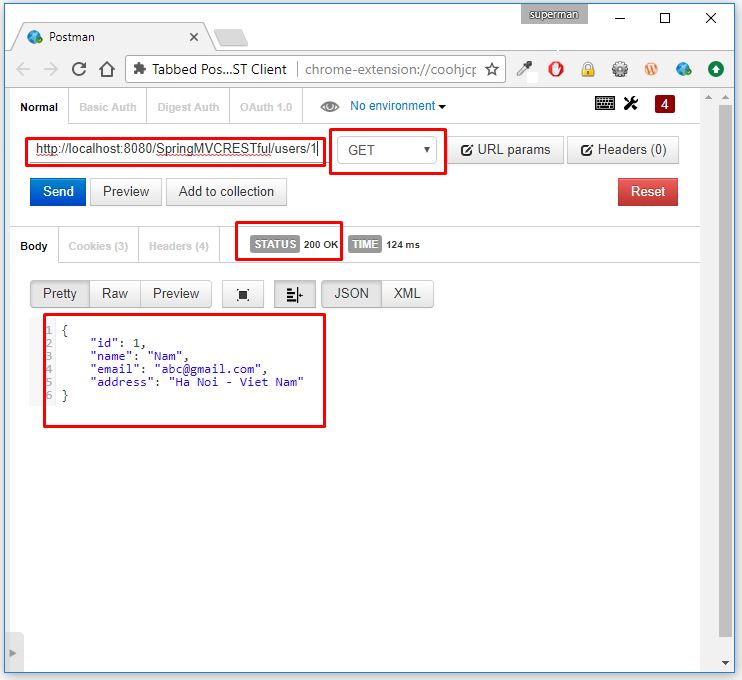Viewport: 742px width, 680px height.
Task: Switch response view to Pretty
Action: (x=60, y=294)
